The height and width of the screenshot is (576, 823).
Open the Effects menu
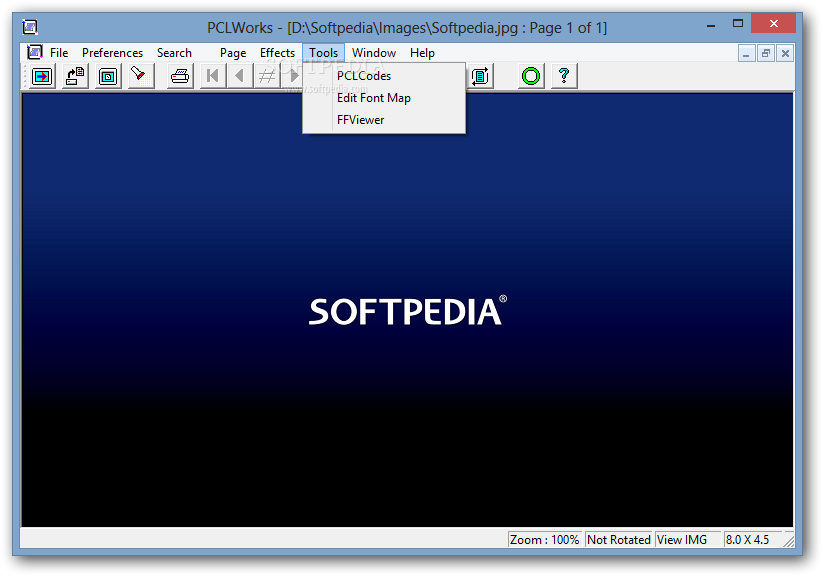pos(277,53)
